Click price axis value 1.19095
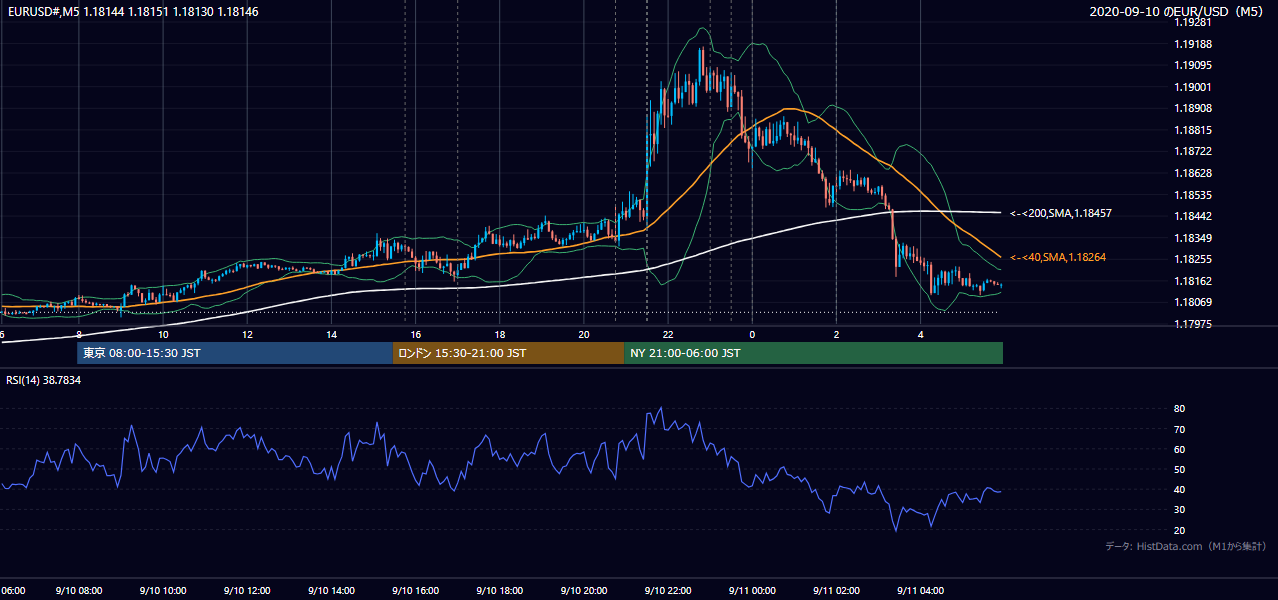Image resolution: width=1278 pixels, height=600 pixels. tap(1194, 66)
